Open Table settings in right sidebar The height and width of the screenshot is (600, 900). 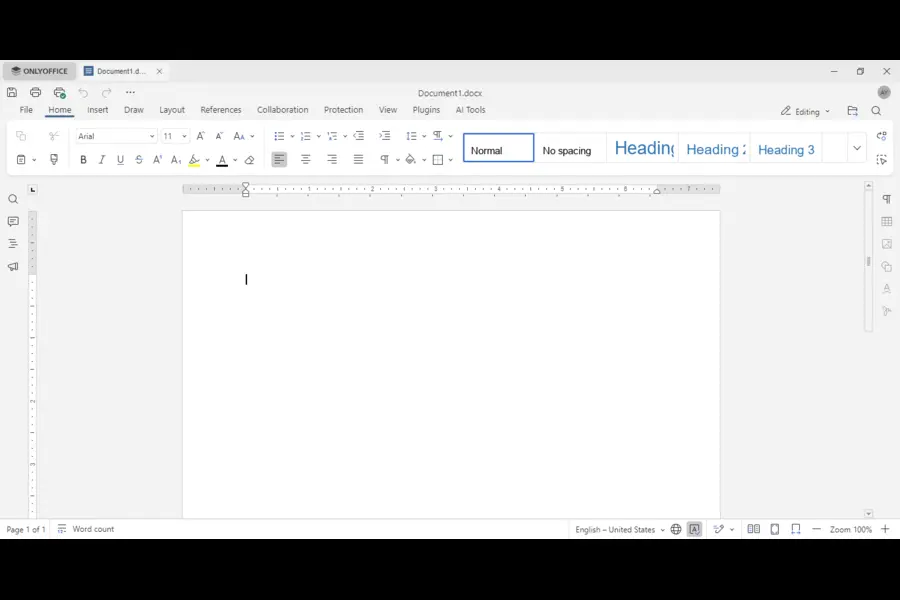pos(887,222)
